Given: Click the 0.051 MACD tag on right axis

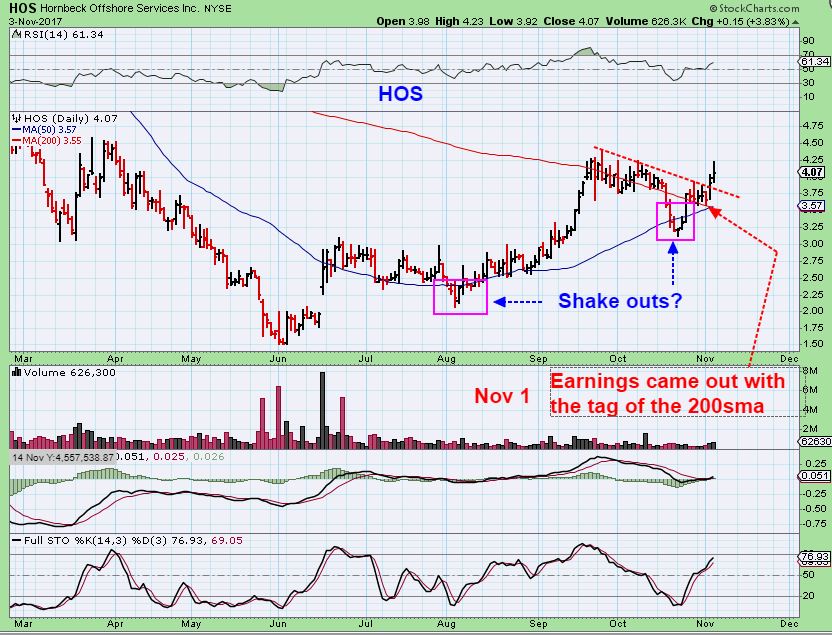Looking at the screenshot, I should (813, 476).
